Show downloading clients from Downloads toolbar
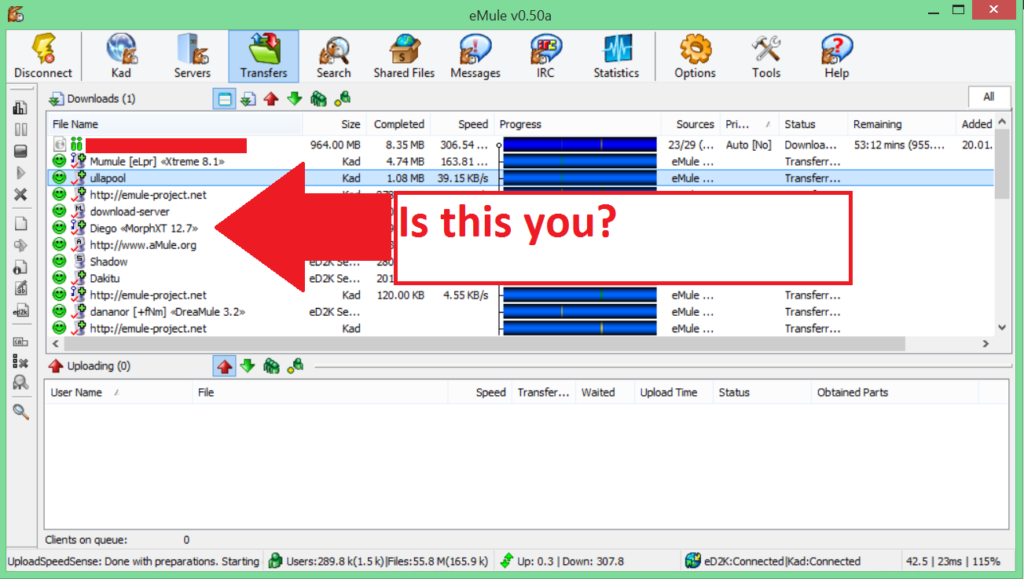Screen dimensions: 1024x579 pos(295,99)
